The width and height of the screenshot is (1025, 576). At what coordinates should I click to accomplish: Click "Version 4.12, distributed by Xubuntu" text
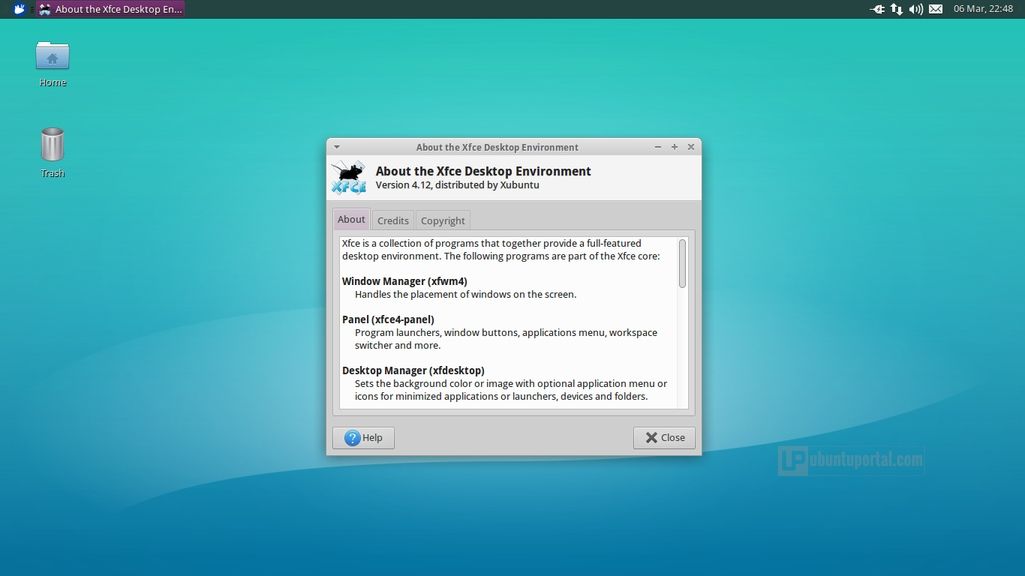click(457, 185)
